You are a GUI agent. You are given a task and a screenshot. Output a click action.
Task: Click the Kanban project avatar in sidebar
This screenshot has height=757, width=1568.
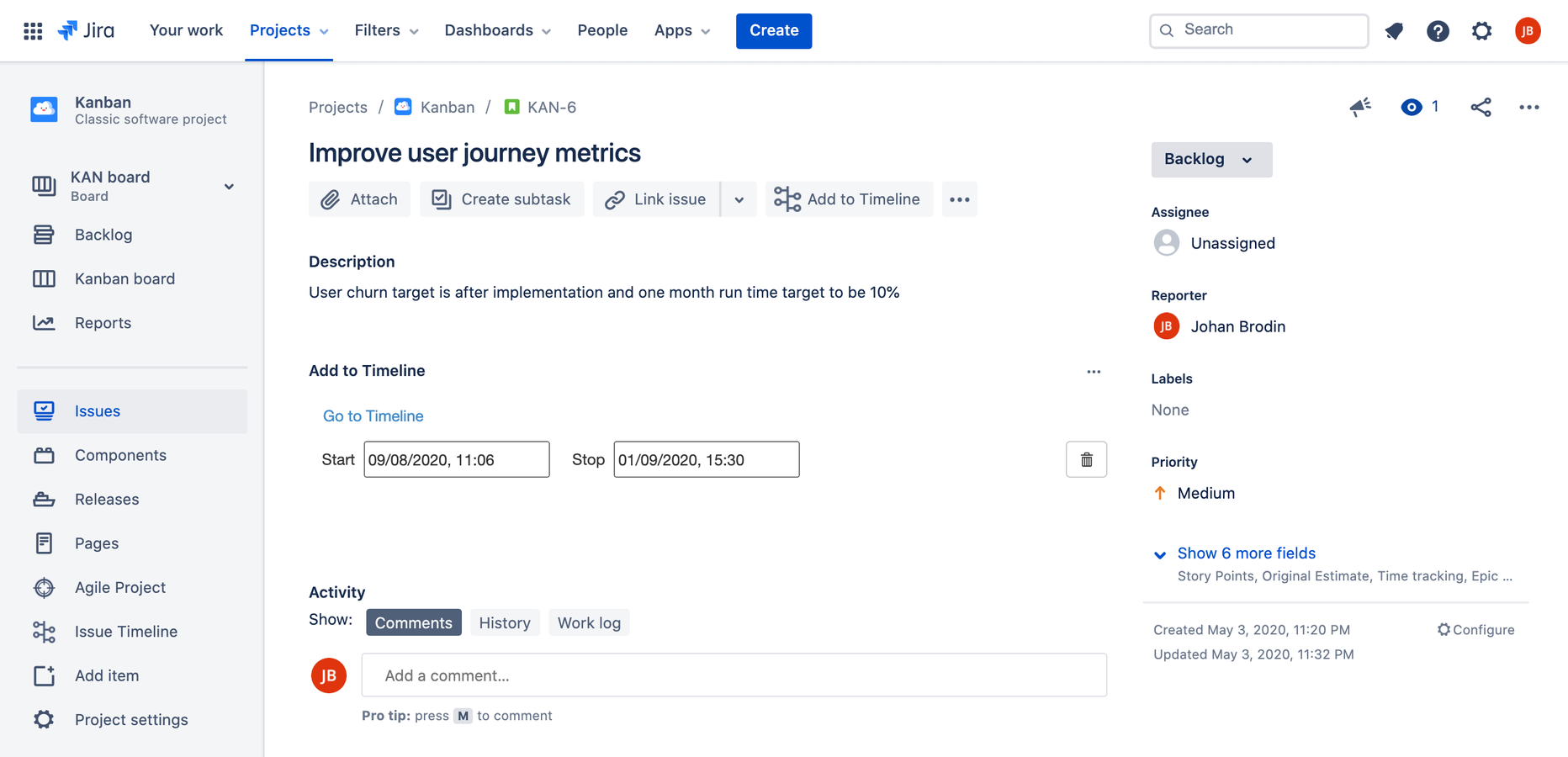[x=44, y=109]
